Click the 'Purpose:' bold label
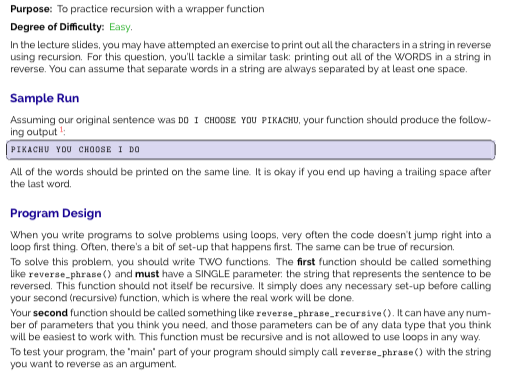The image size is (508, 383). coord(31,9)
